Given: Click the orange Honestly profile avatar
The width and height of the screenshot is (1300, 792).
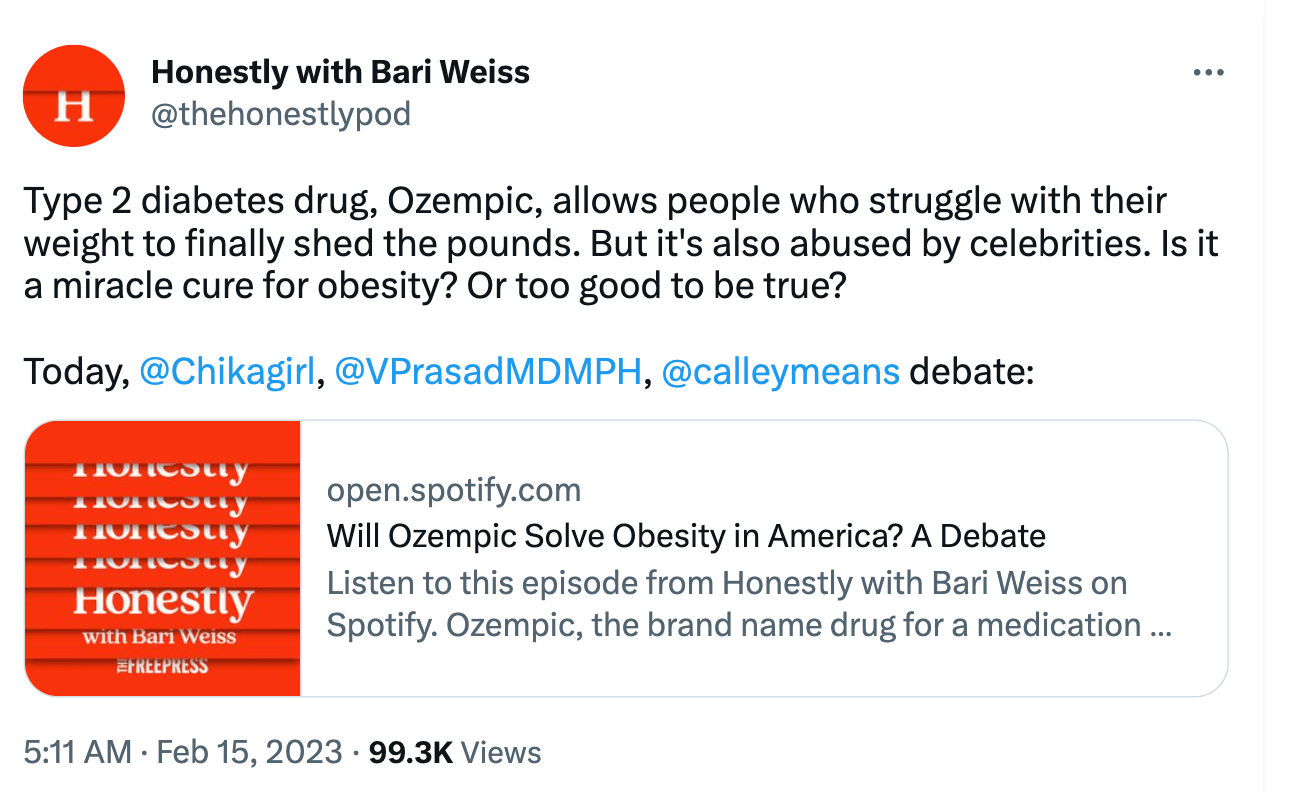Looking at the screenshot, I should tap(73, 96).
